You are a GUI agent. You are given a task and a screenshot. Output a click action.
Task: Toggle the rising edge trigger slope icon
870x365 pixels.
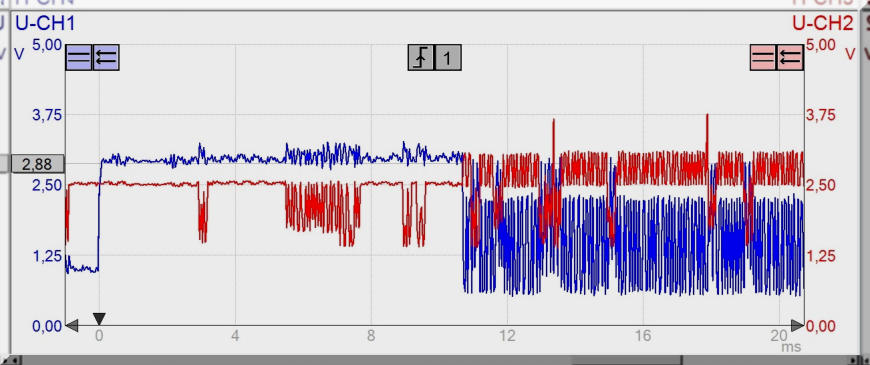pos(421,57)
